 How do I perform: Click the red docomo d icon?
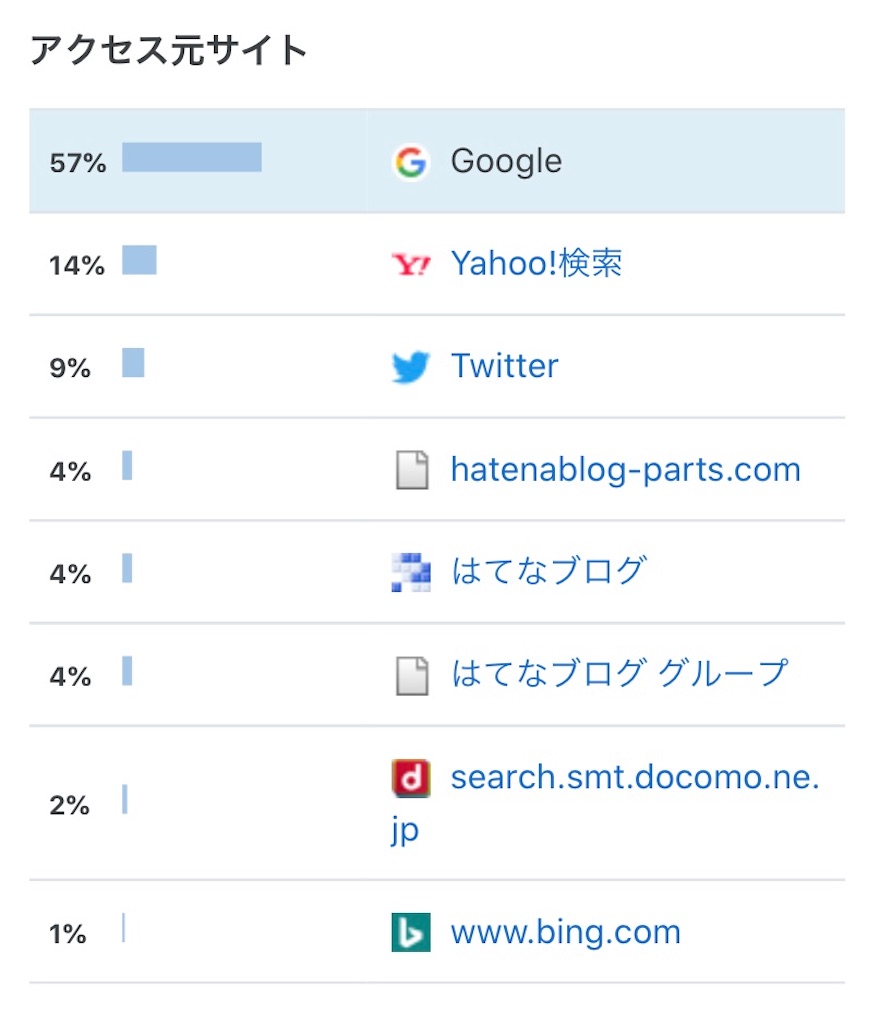tap(411, 778)
